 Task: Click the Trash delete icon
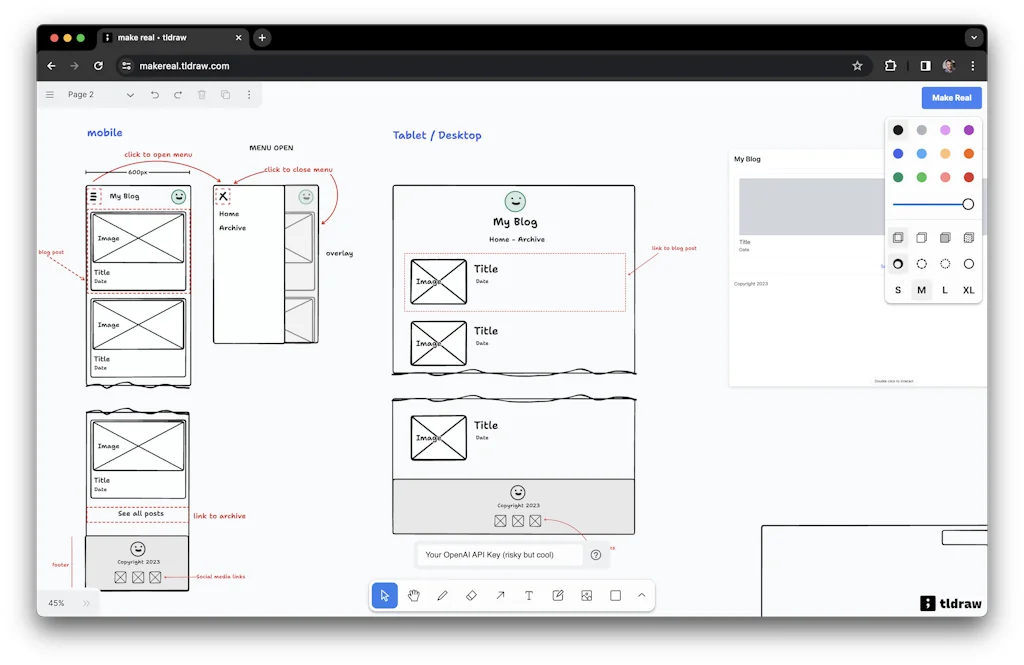point(200,94)
